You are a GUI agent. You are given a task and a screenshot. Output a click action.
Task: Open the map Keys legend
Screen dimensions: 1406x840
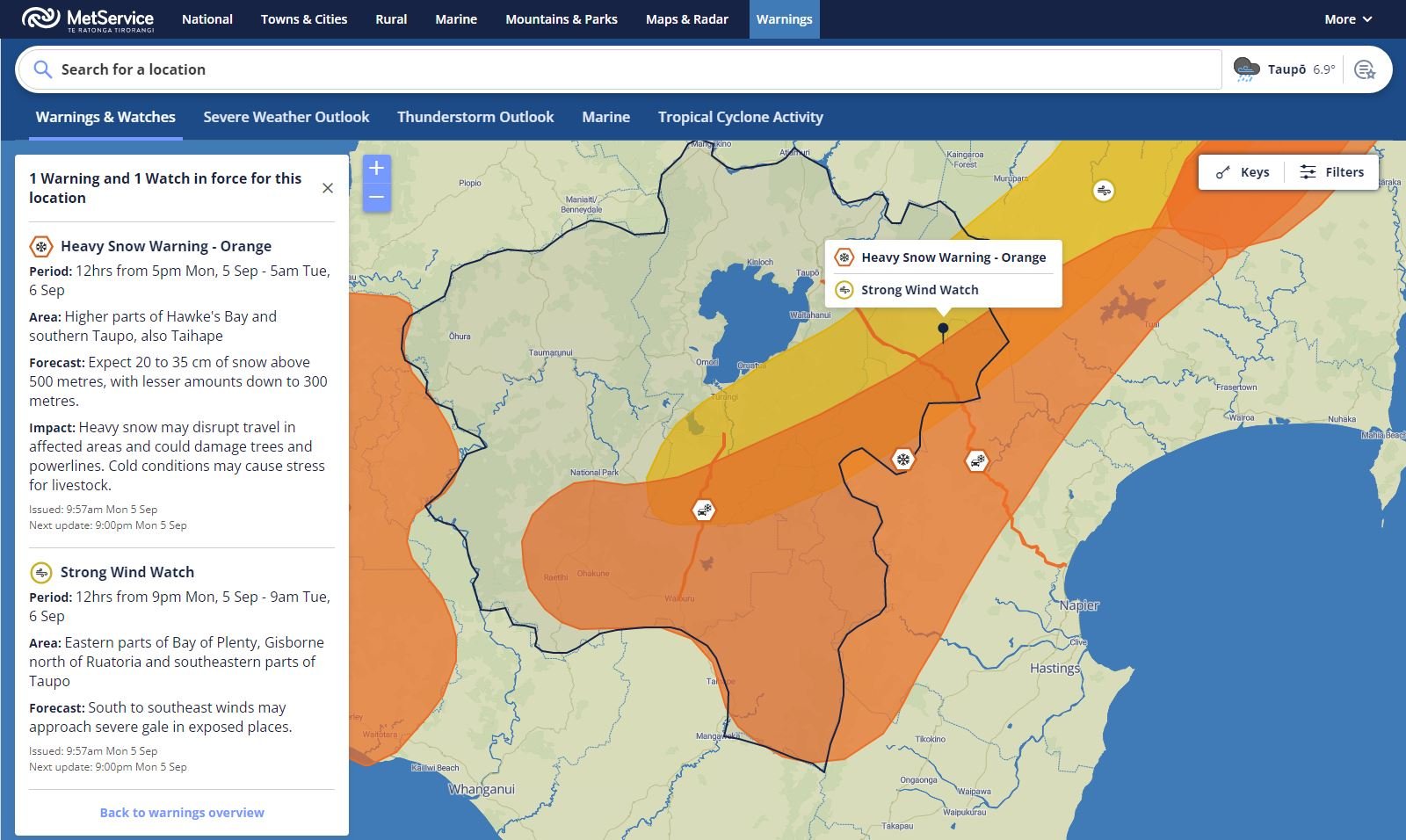pos(1243,172)
